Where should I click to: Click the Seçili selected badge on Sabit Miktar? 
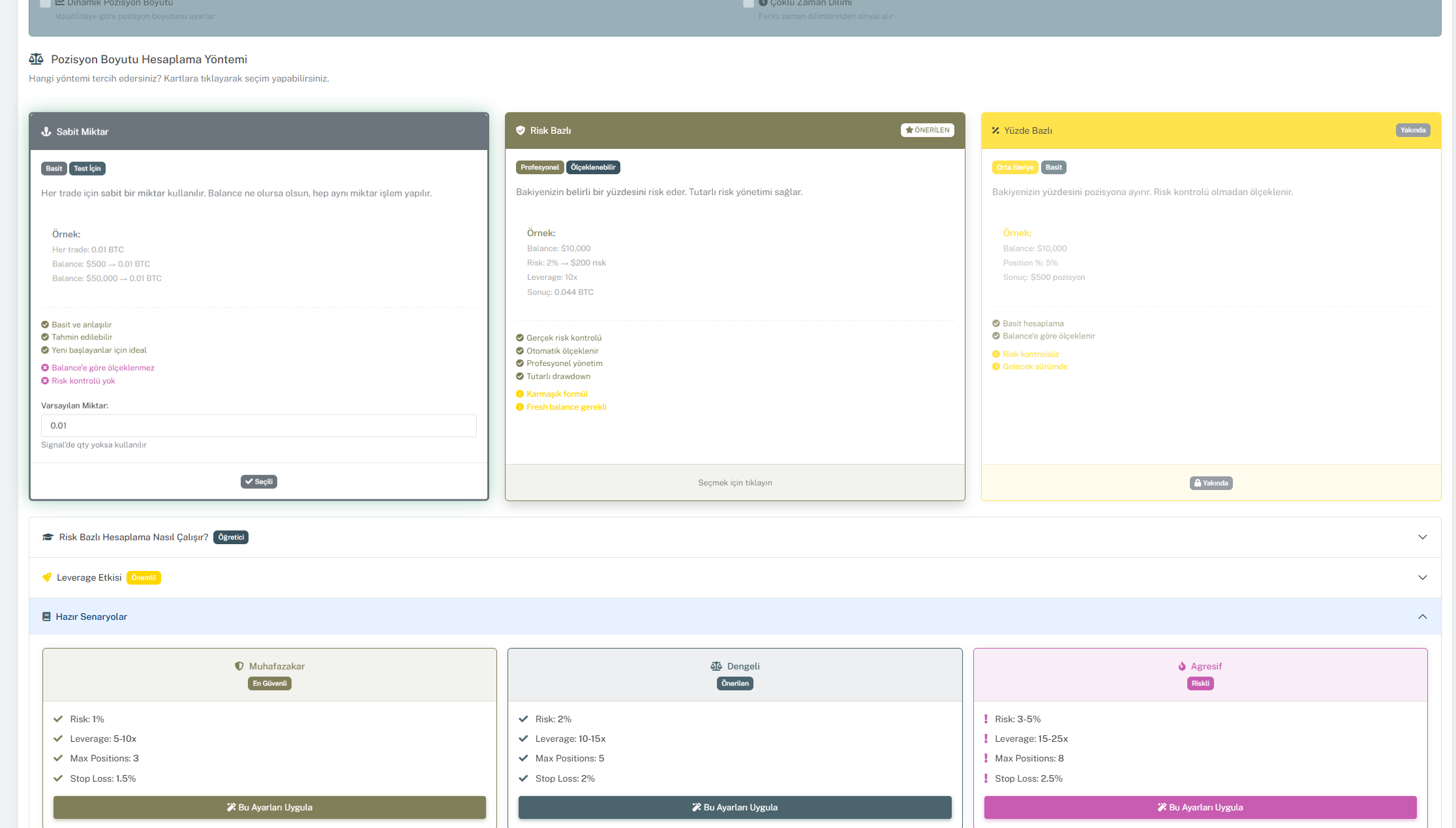pos(259,482)
